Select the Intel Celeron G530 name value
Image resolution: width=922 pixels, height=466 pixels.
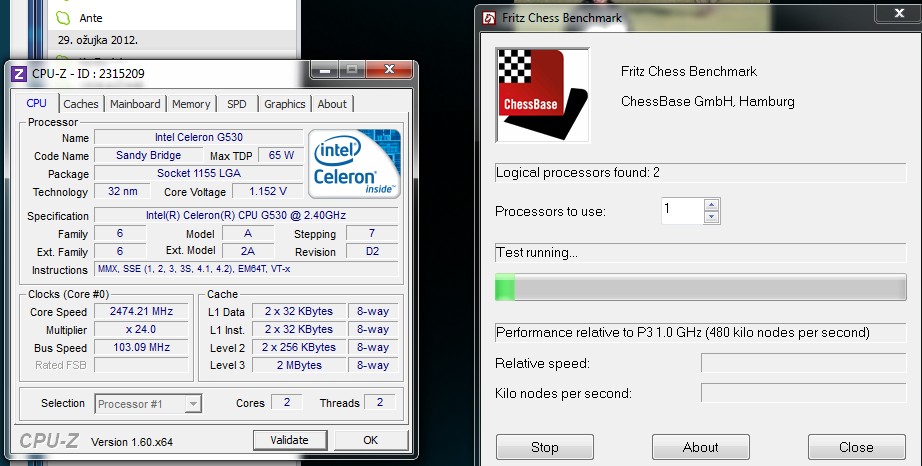coord(199,137)
